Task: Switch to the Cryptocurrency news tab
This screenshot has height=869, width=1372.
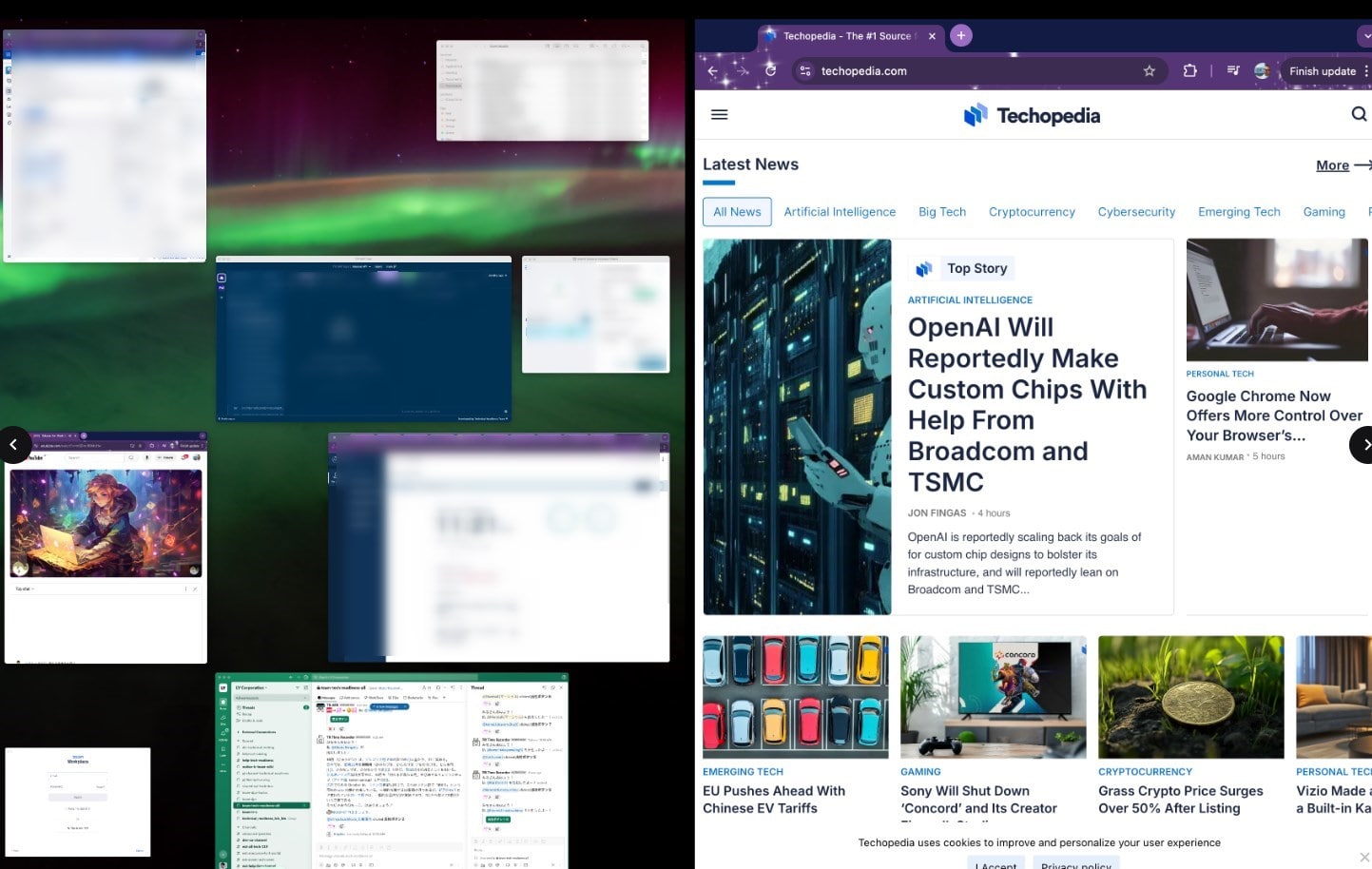Action: click(x=1032, y=212)
